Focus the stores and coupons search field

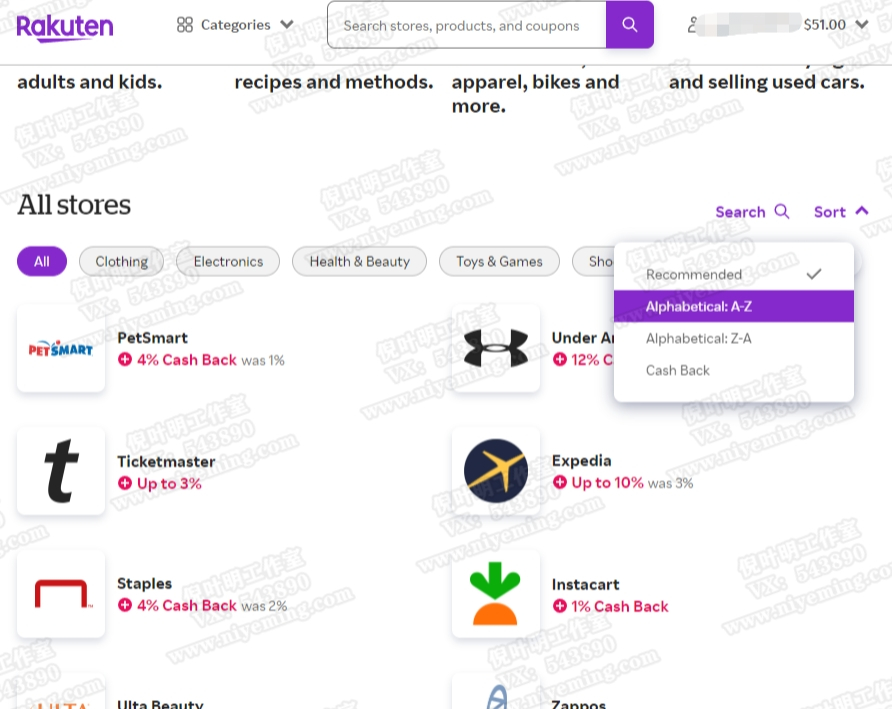pos(465,25)
